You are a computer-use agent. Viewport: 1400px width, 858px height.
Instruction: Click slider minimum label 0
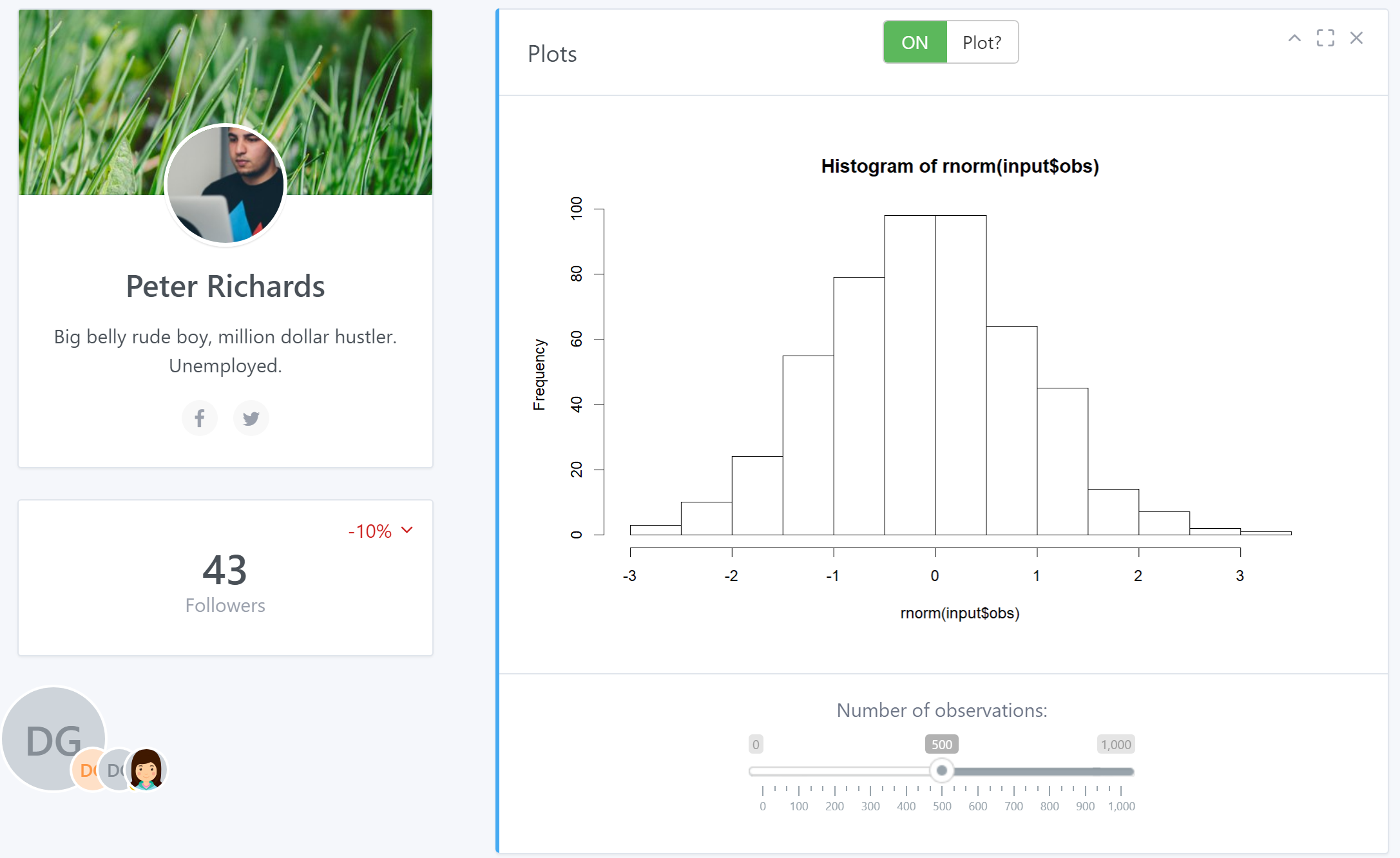(x=756, y=745)
